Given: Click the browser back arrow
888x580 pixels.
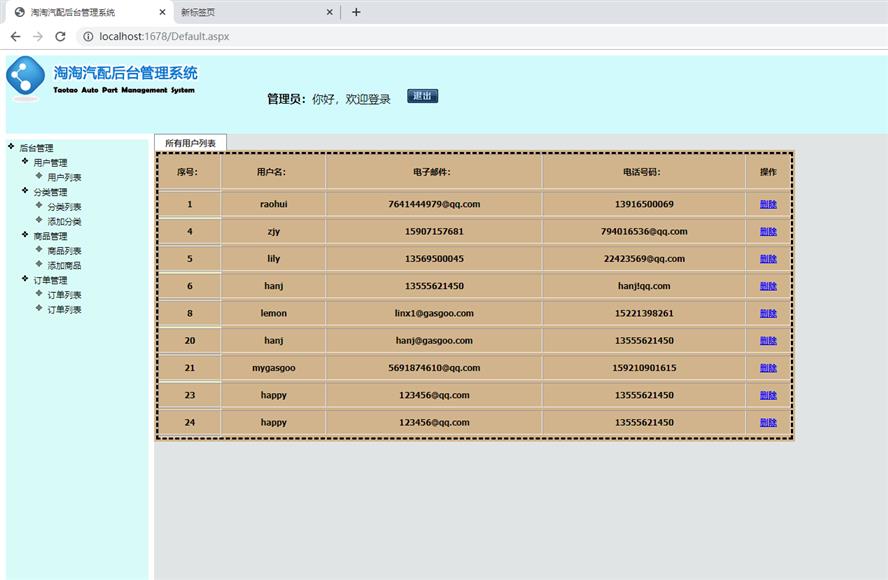Looking at the screenshot, I should tap(15, 37).
